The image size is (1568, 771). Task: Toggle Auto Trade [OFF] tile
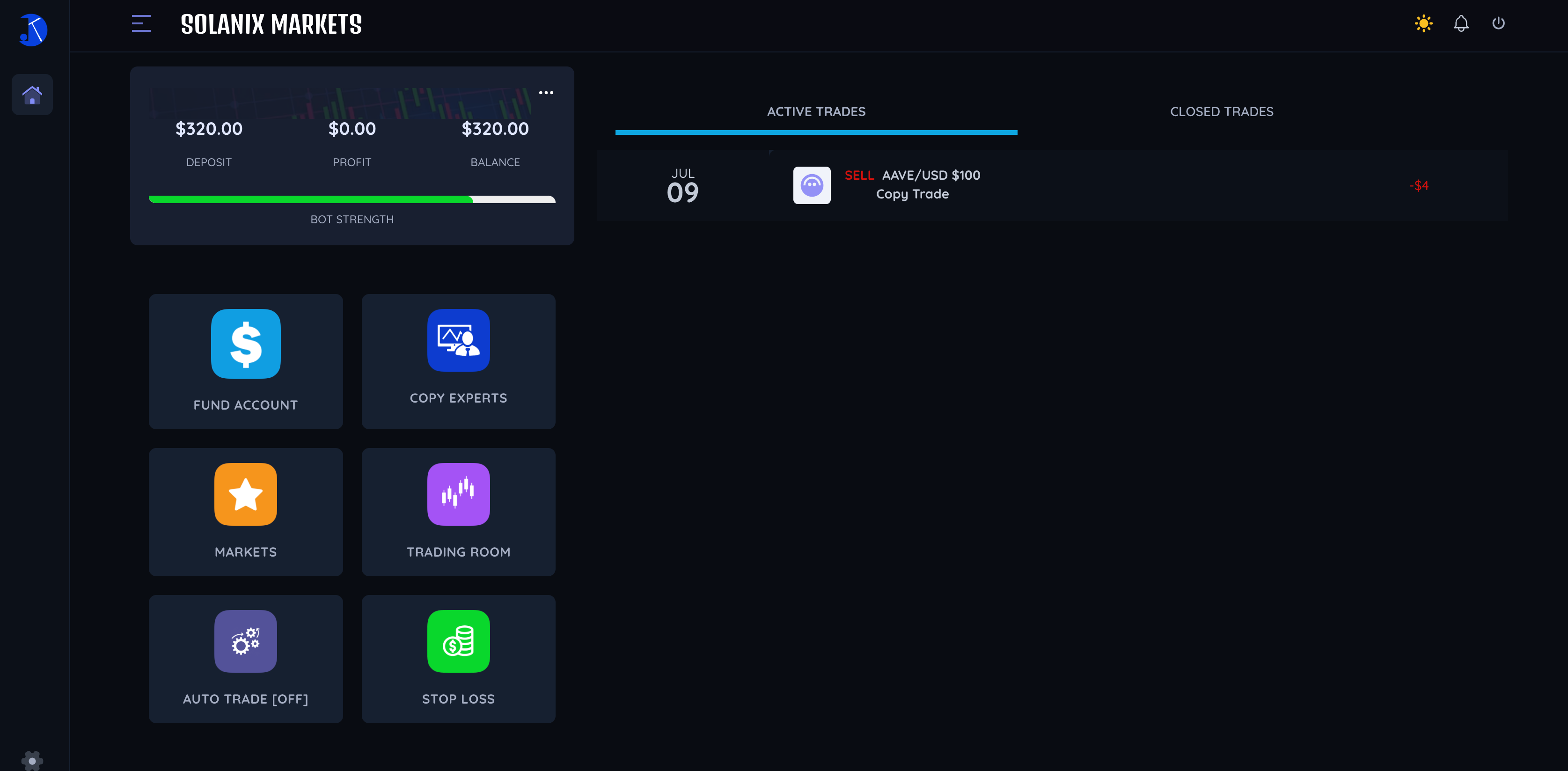click(x=245, y=659)
